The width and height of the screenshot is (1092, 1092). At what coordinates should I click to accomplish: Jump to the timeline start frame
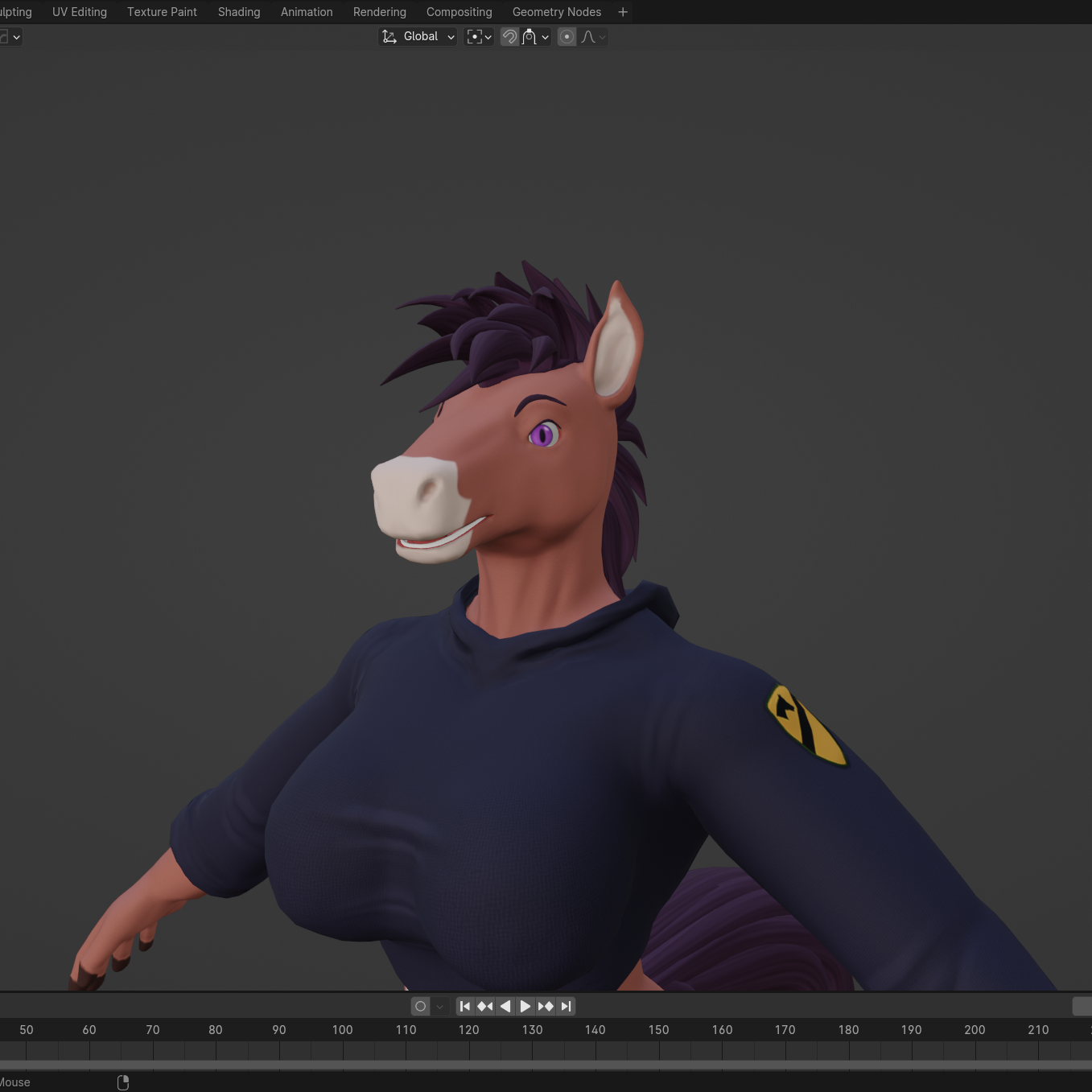[x=465, y=1006]
